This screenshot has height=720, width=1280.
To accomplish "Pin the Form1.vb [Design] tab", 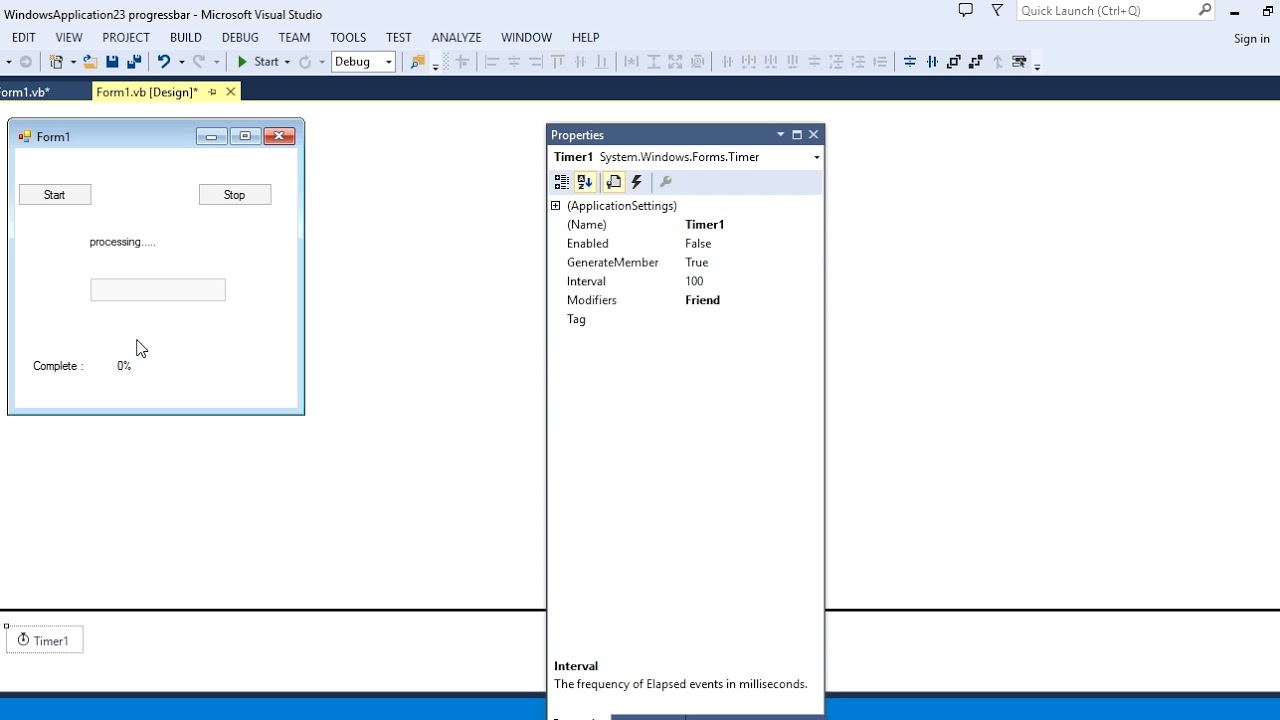I will tap(212, 92).
